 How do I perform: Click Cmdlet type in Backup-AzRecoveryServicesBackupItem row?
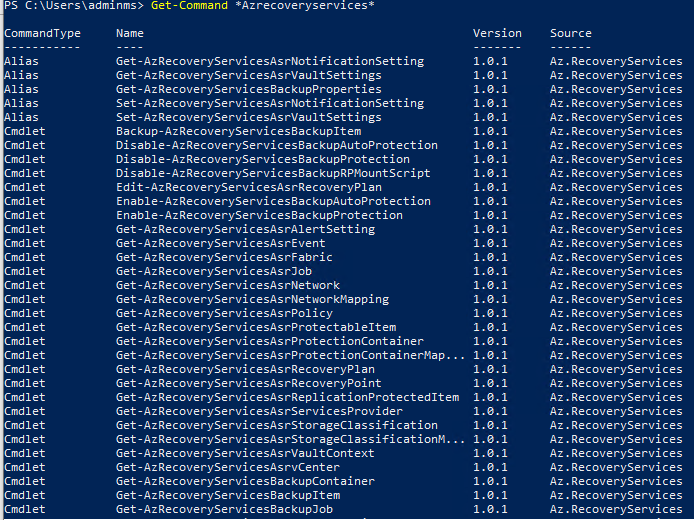tap(25, 132)
